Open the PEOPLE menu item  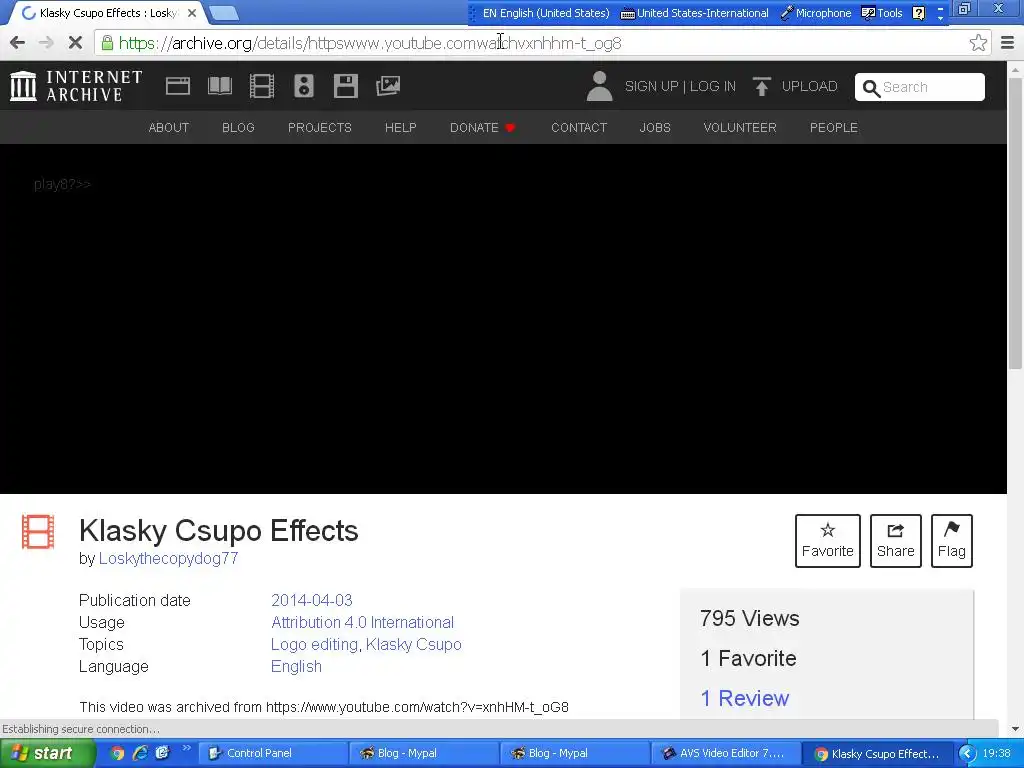[x=833, y=127]
